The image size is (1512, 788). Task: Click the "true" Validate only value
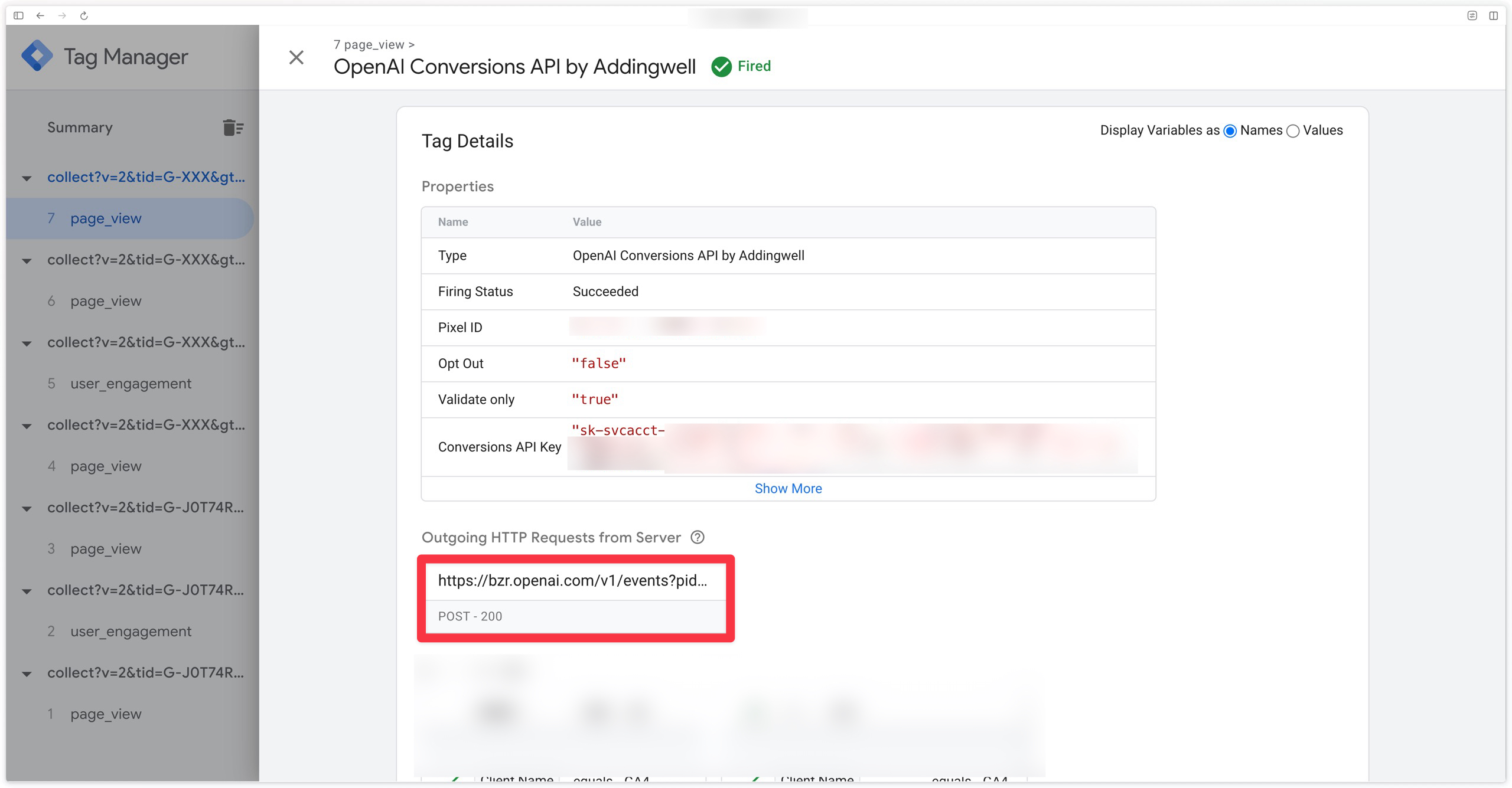click(595, 400)
